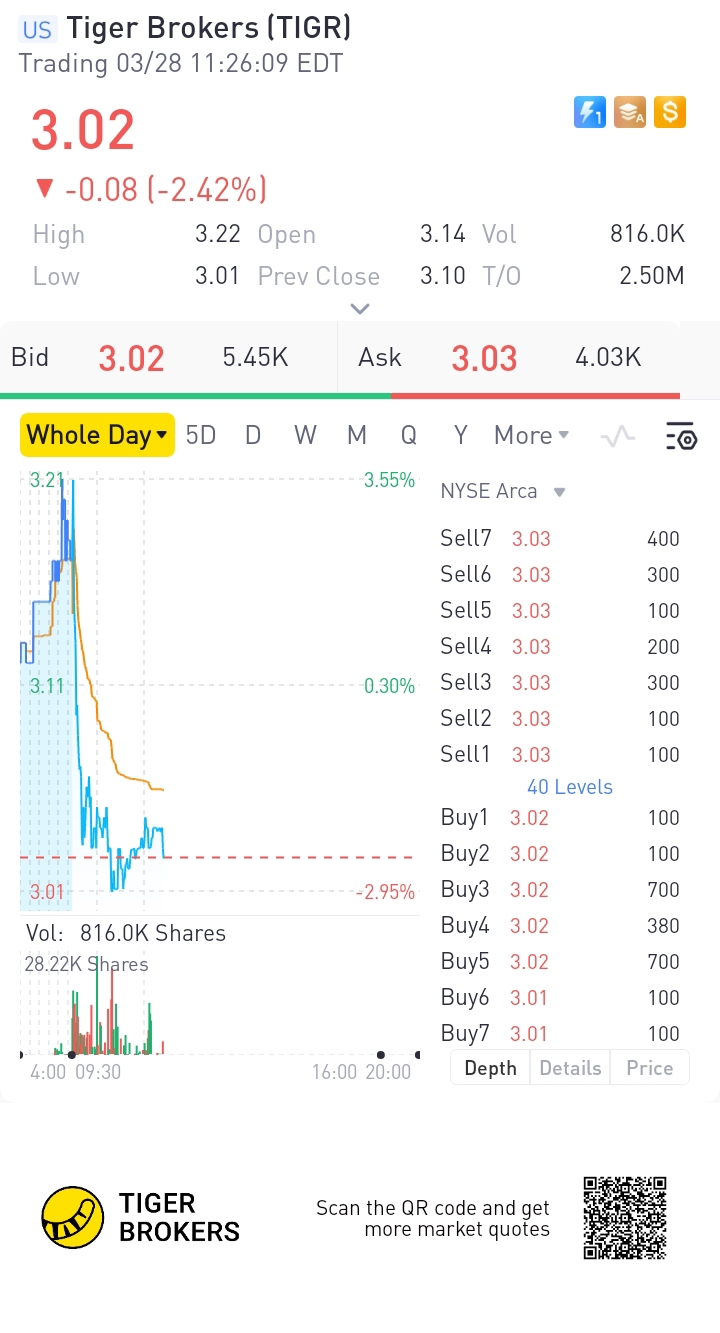Tap the Scan the QR code text
Viewport: 720px width, 1333px height.
click(x=433, y=1218)
